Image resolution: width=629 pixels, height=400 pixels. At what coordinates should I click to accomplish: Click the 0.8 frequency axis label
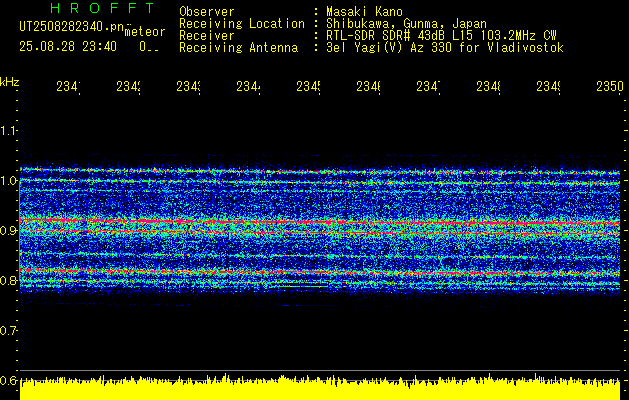coord(8,280)
